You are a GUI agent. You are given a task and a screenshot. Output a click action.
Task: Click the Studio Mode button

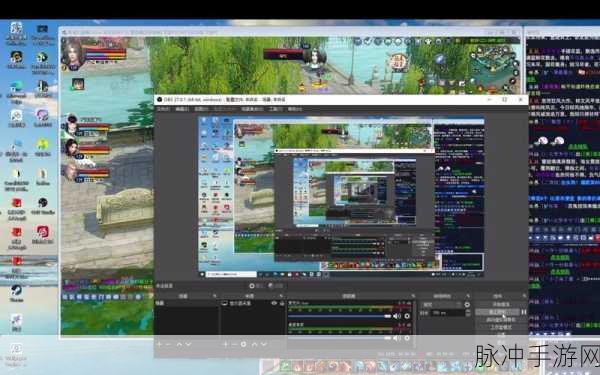501,327
